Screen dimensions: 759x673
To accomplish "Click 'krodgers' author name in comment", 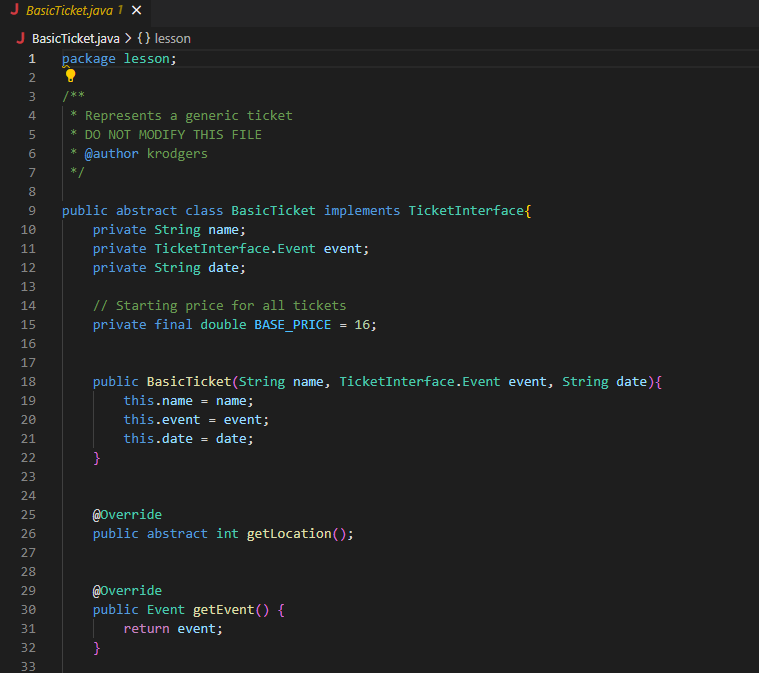I will (x=177, y=154).
